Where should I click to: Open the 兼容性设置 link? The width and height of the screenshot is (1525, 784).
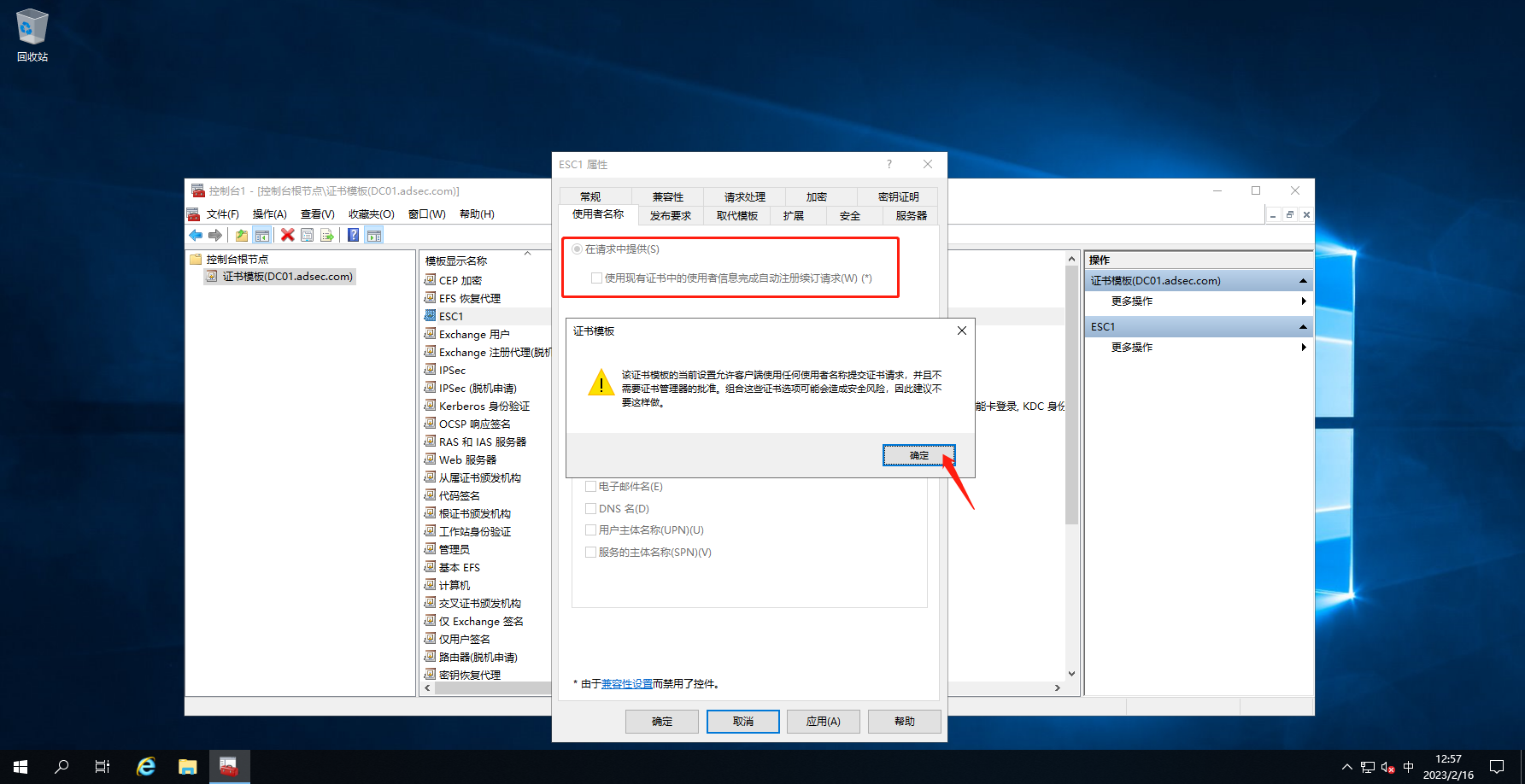(x=626, y=684)
